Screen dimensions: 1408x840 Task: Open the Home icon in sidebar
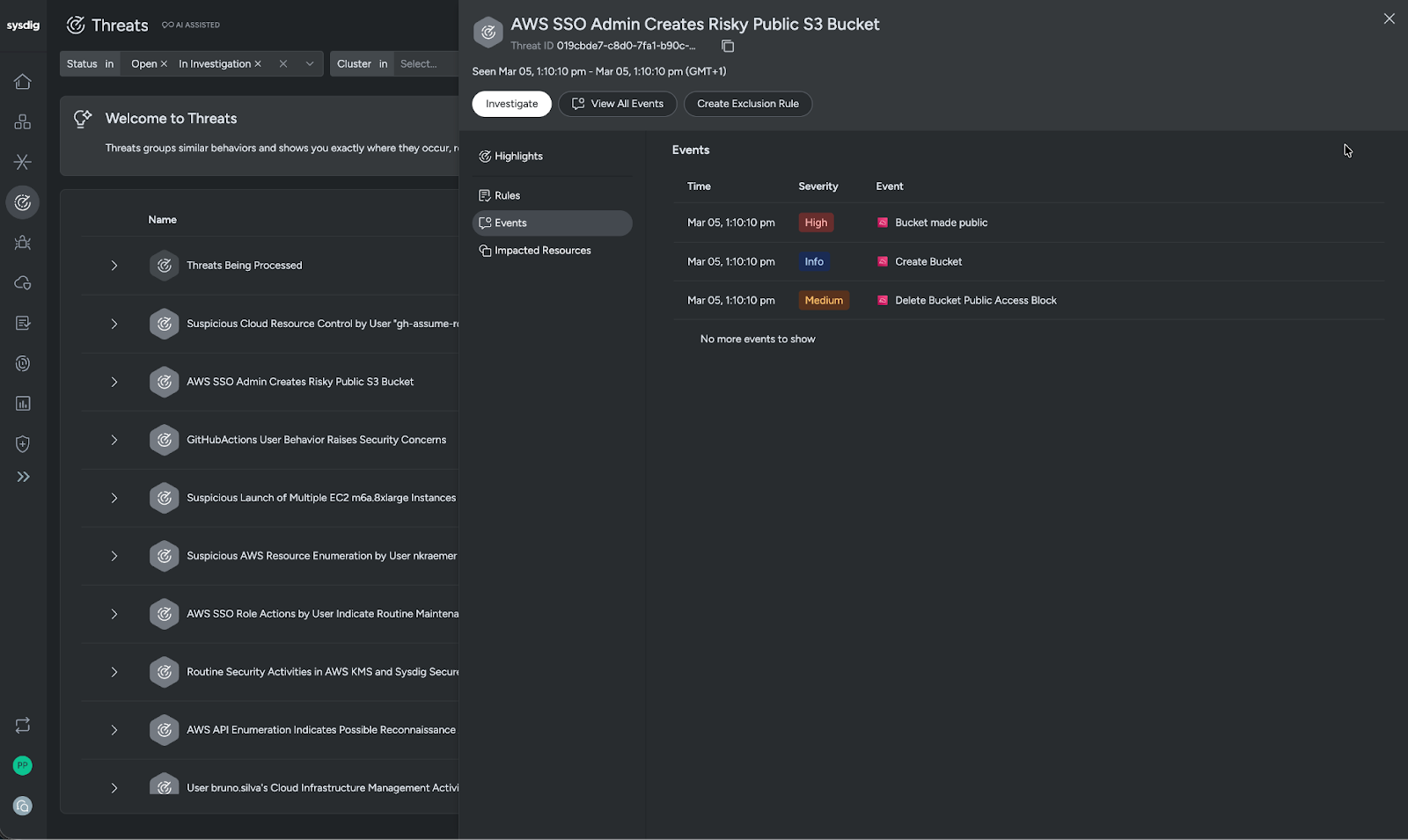coord(23,82)
